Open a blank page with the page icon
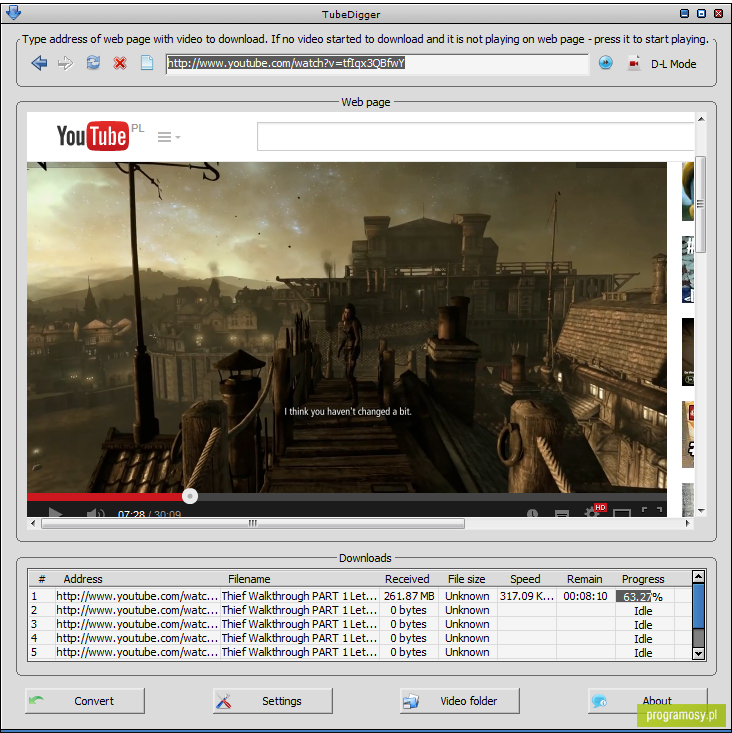The height and width of the screenshot is (733, 732). 147,63
